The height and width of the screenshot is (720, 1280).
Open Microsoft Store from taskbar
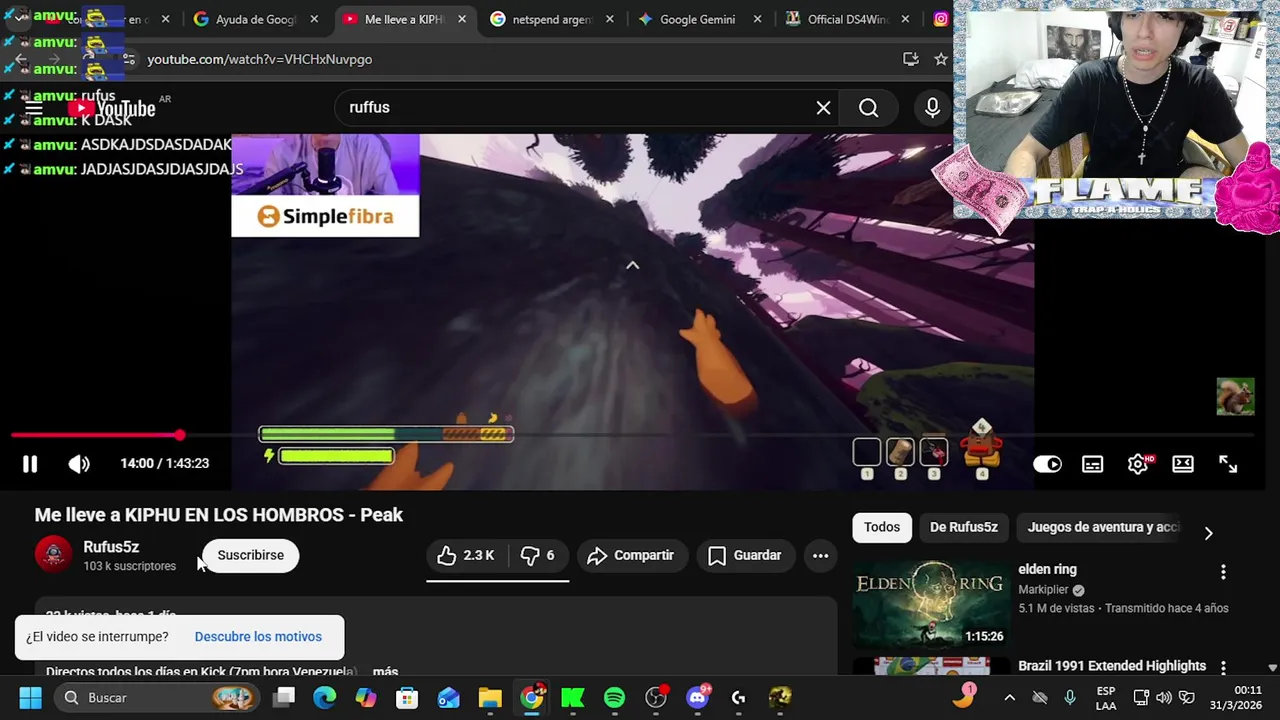point(407,697)
